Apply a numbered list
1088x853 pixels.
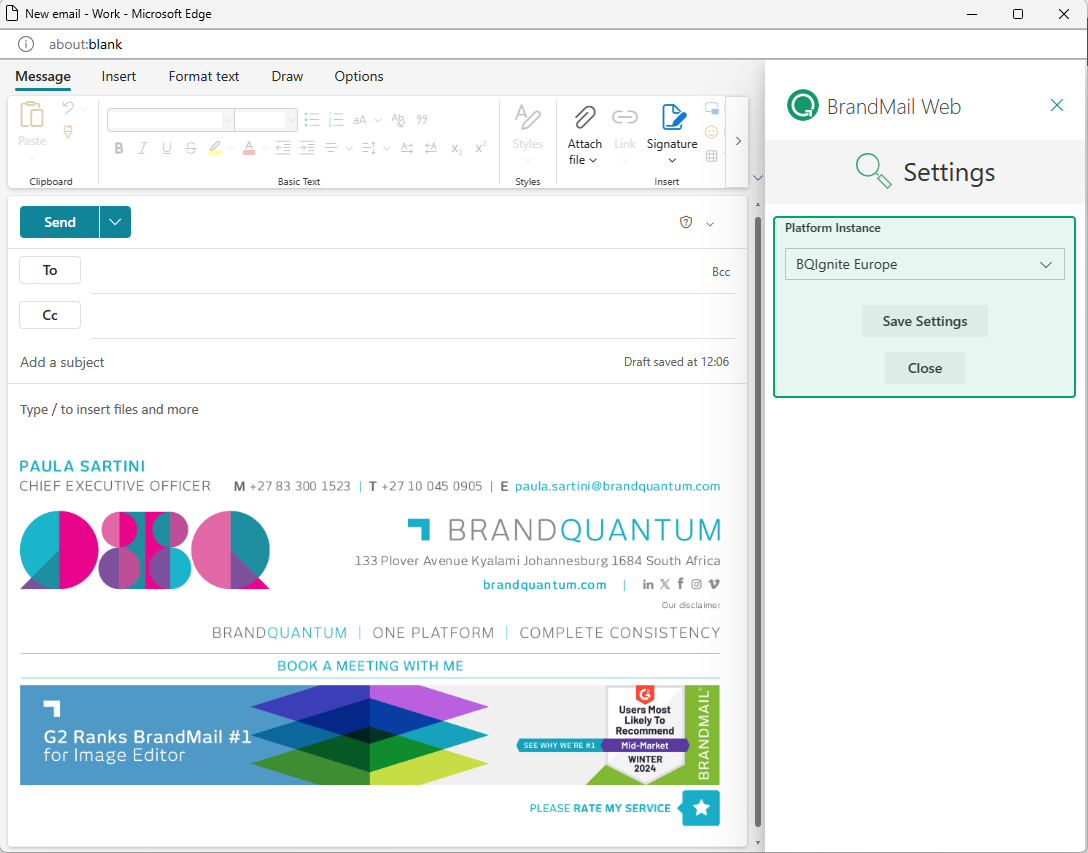click(x=336, y=119)
